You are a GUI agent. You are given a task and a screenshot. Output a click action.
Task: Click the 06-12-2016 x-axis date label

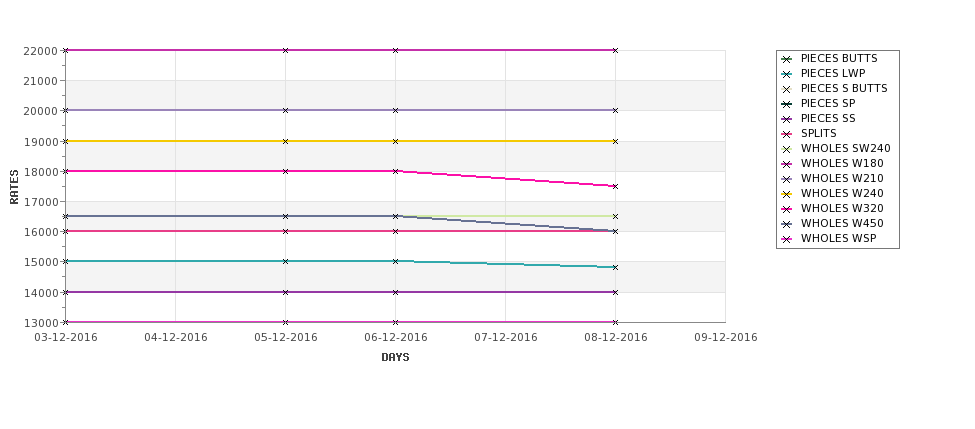point(395,338)
